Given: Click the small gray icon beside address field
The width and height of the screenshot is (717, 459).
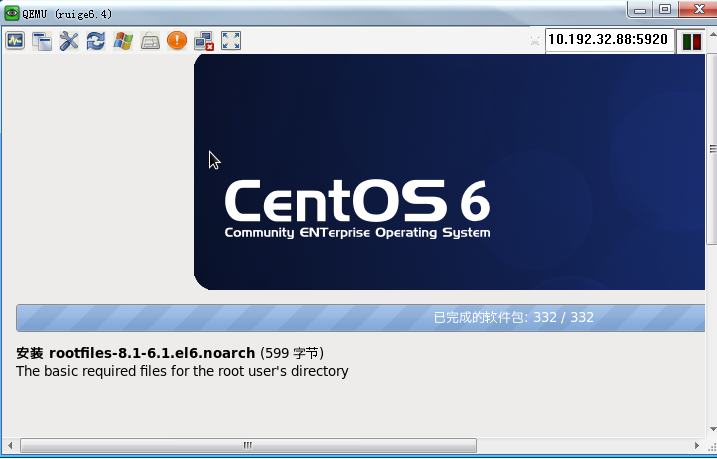Looking at the screenshot, I should pyautogui.click(x=535, y=41).
